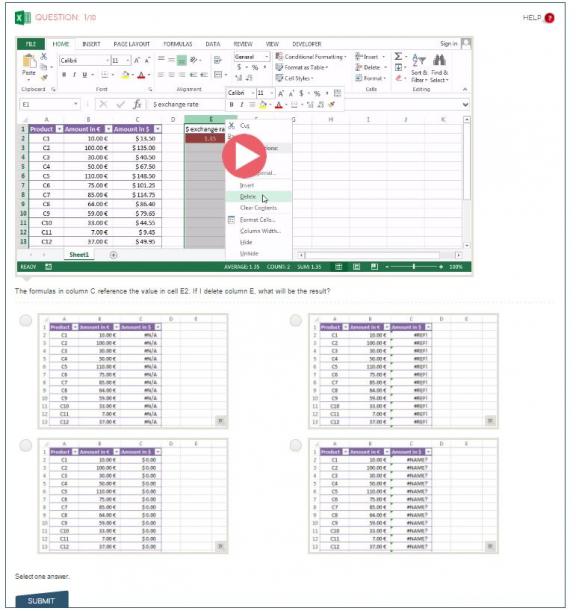Select the $0.00 result answer option
This screenshot has width=576, height=611.
tap(26, 445)
